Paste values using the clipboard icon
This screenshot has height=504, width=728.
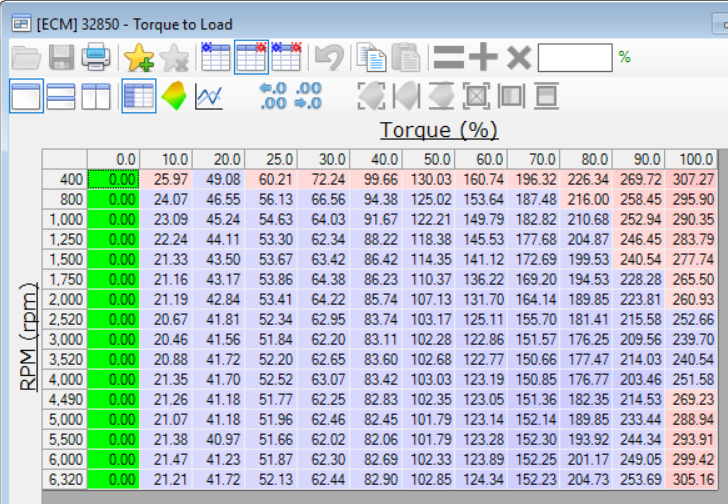(406, 58)
